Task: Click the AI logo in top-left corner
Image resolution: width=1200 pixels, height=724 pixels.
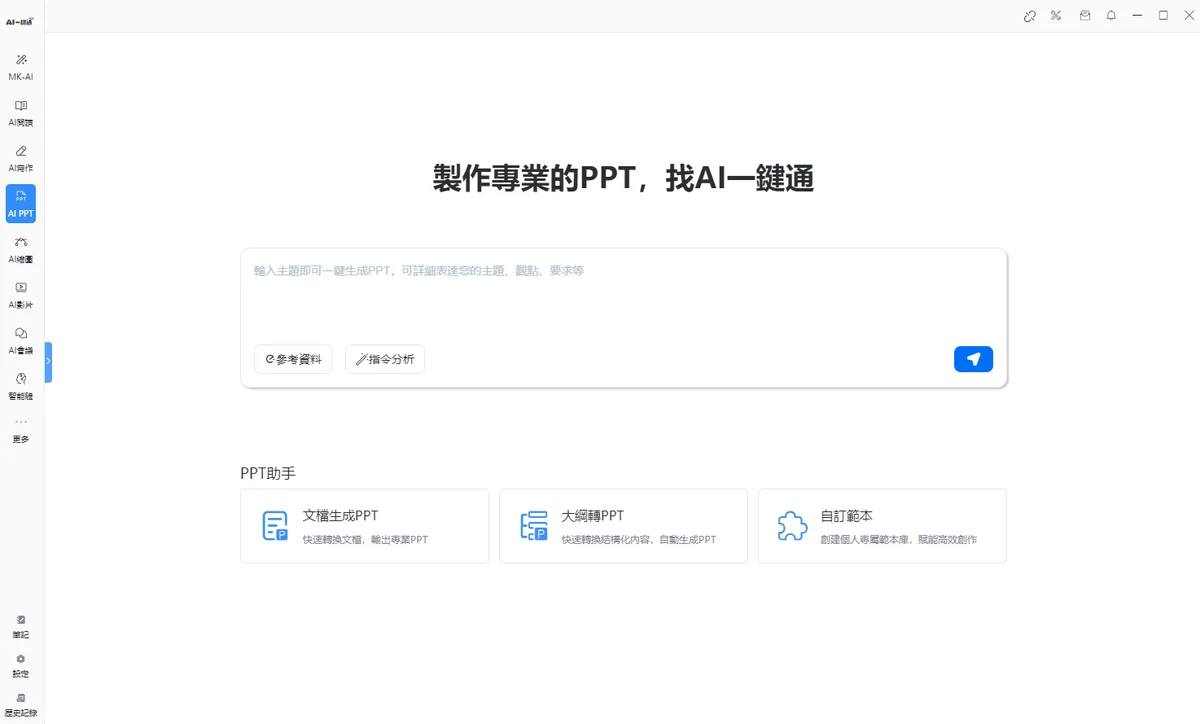Action: [x=20, y=20]
